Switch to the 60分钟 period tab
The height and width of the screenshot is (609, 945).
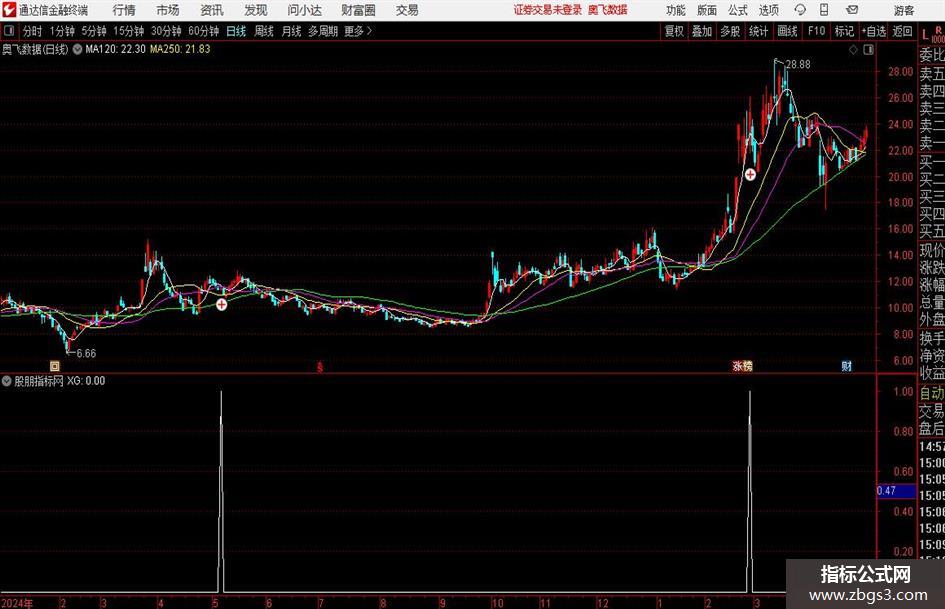click(204, 31)
